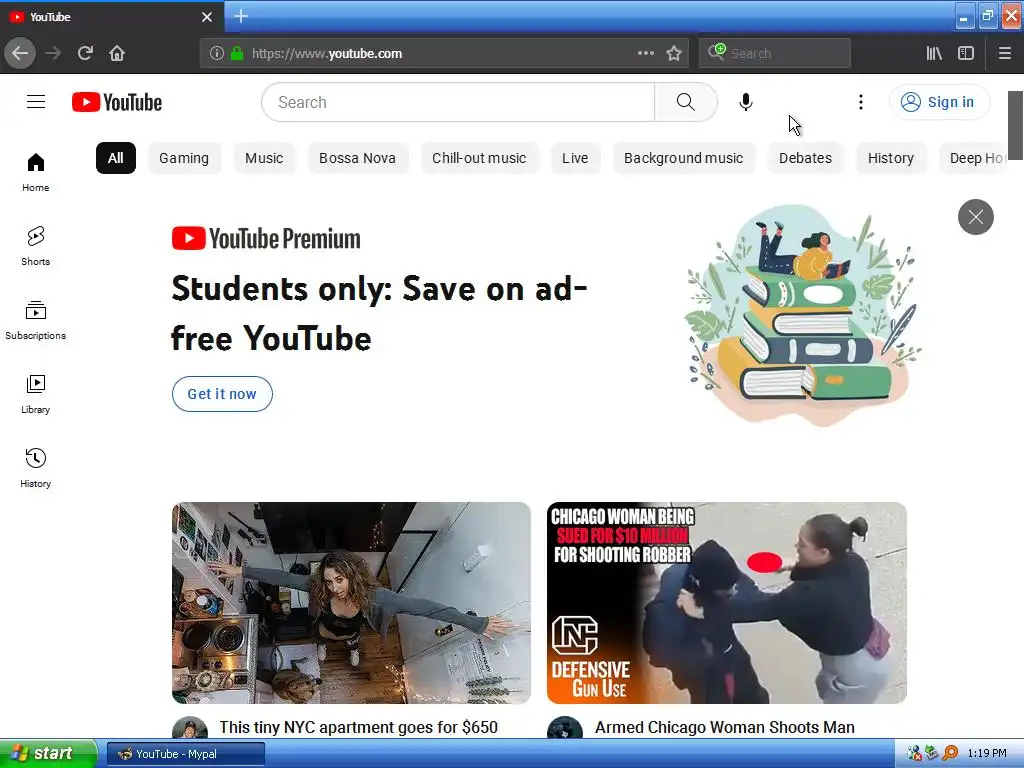1024x768 pixels.
Task: Start voice search with microphone icon
Action: pyautogui.click(x=746, y=102)
